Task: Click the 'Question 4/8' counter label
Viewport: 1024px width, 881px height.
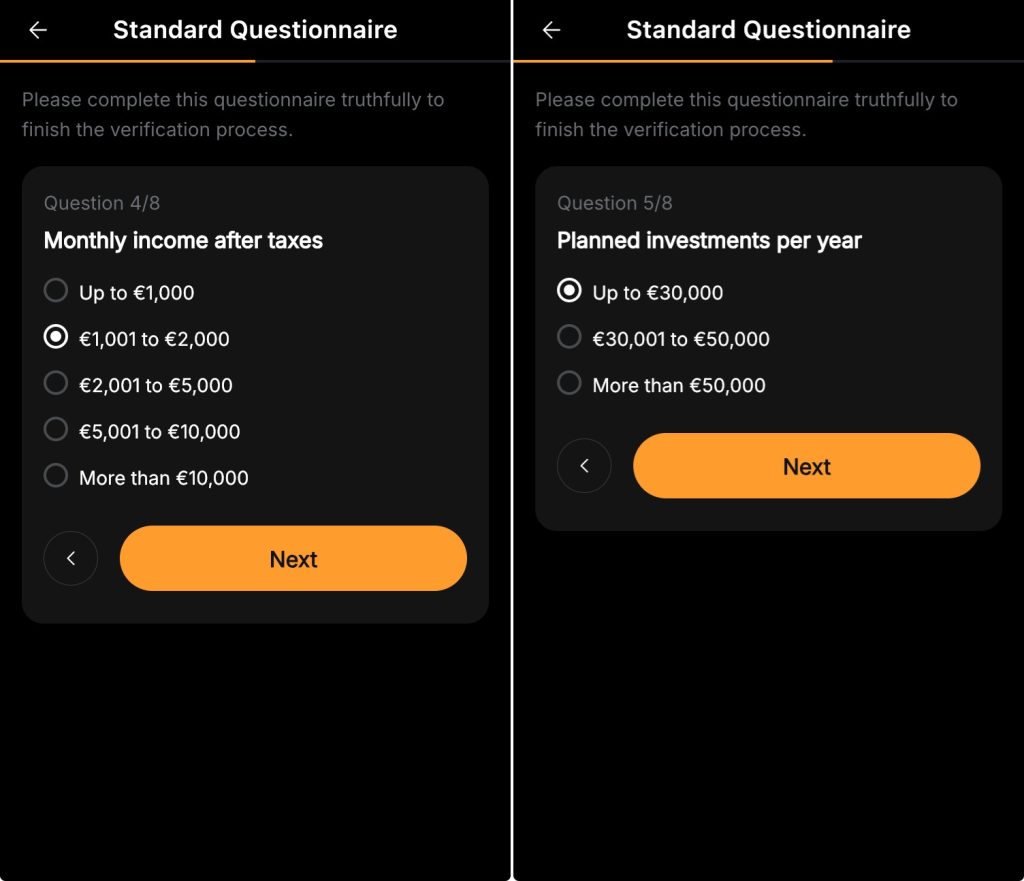Action: pos(102,203)
